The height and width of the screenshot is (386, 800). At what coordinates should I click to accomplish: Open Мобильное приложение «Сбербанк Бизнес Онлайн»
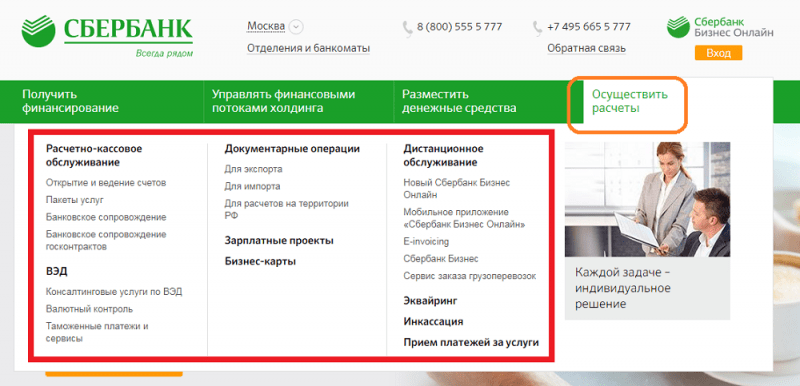click(x=464, y=218)
